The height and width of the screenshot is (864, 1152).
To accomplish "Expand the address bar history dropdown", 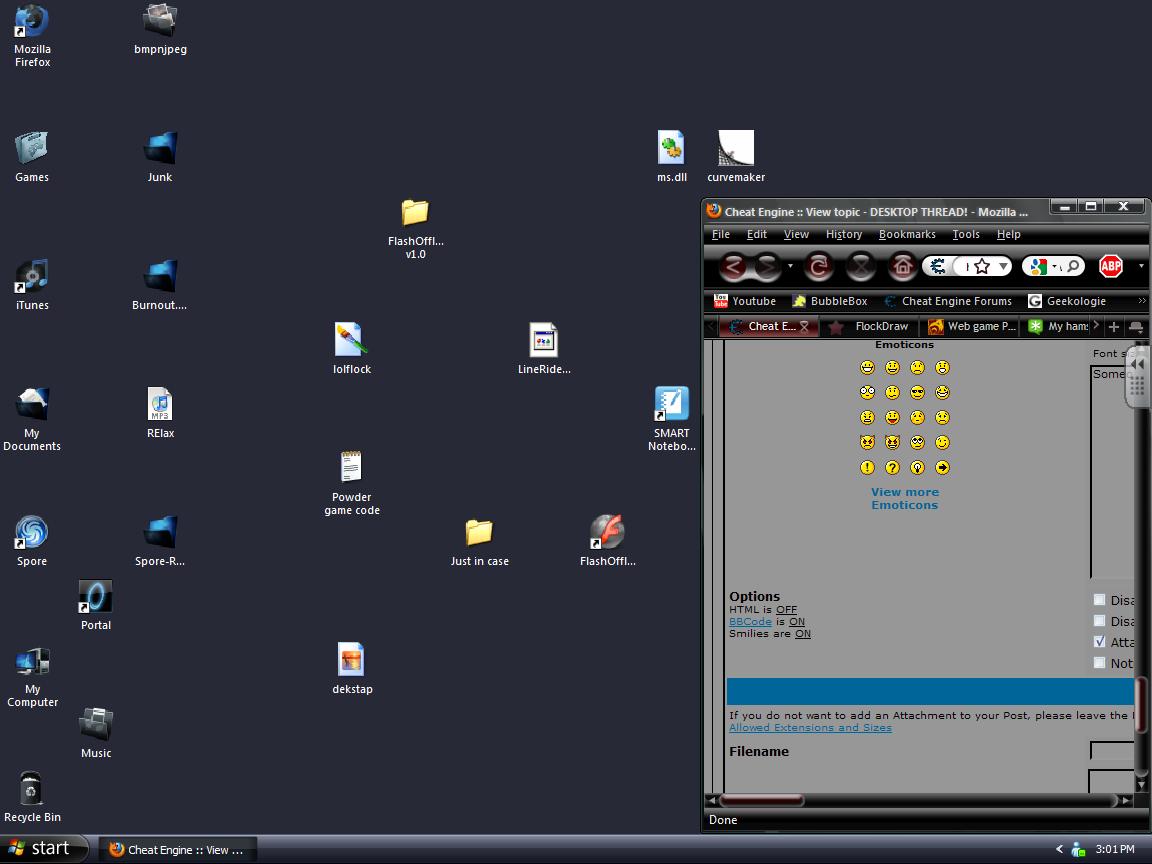I will coord(1003,267).
